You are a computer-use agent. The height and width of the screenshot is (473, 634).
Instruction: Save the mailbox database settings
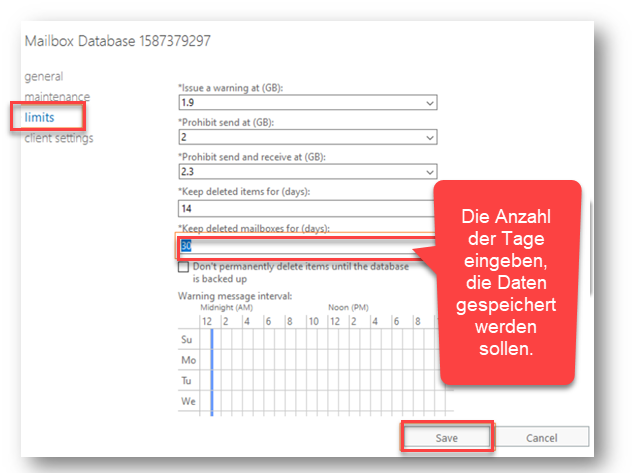pyautogui.click(x=447, y=437)
